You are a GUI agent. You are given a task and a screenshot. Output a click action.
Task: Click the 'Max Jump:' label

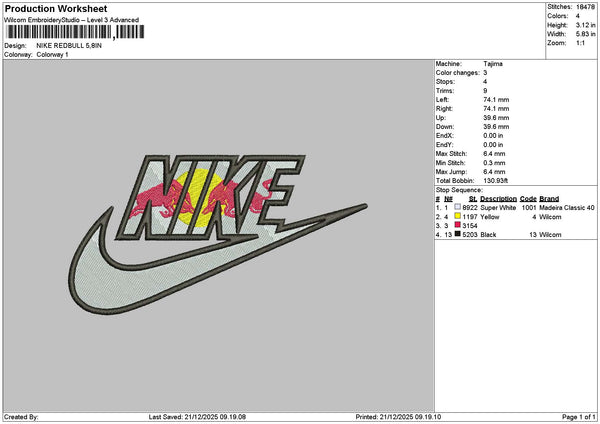click(x=451, y=172)
